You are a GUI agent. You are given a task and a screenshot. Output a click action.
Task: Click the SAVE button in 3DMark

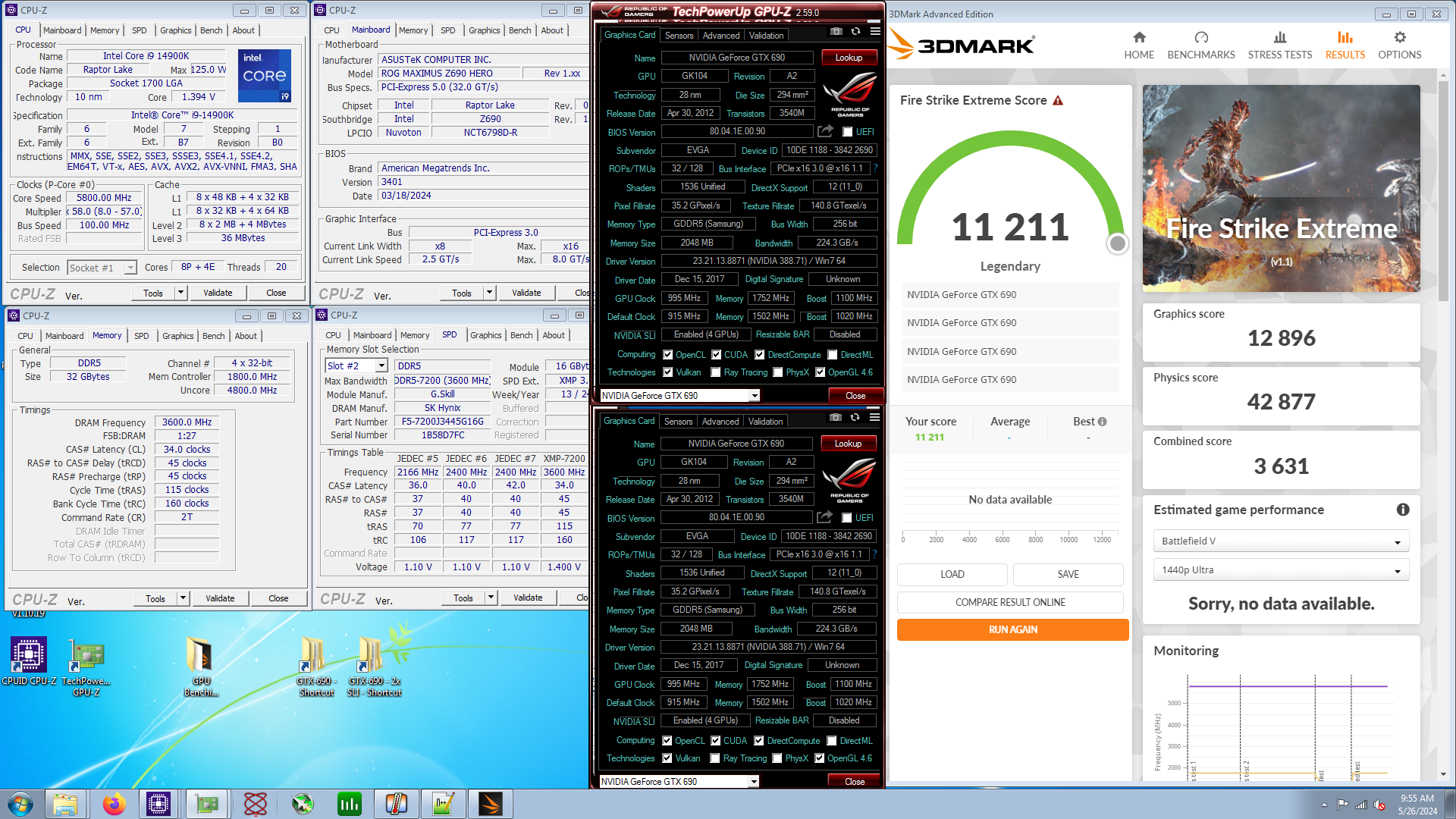point(1068,574)
